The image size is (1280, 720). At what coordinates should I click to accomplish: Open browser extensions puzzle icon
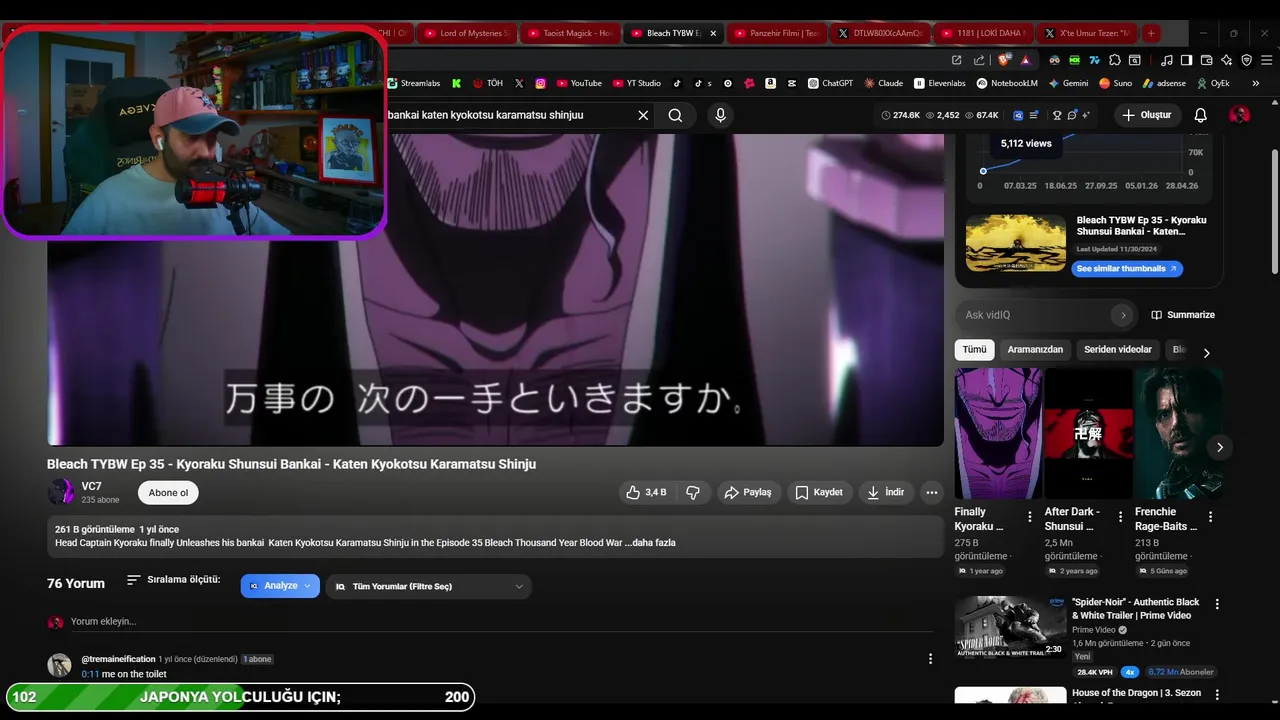pos(1115,60)
